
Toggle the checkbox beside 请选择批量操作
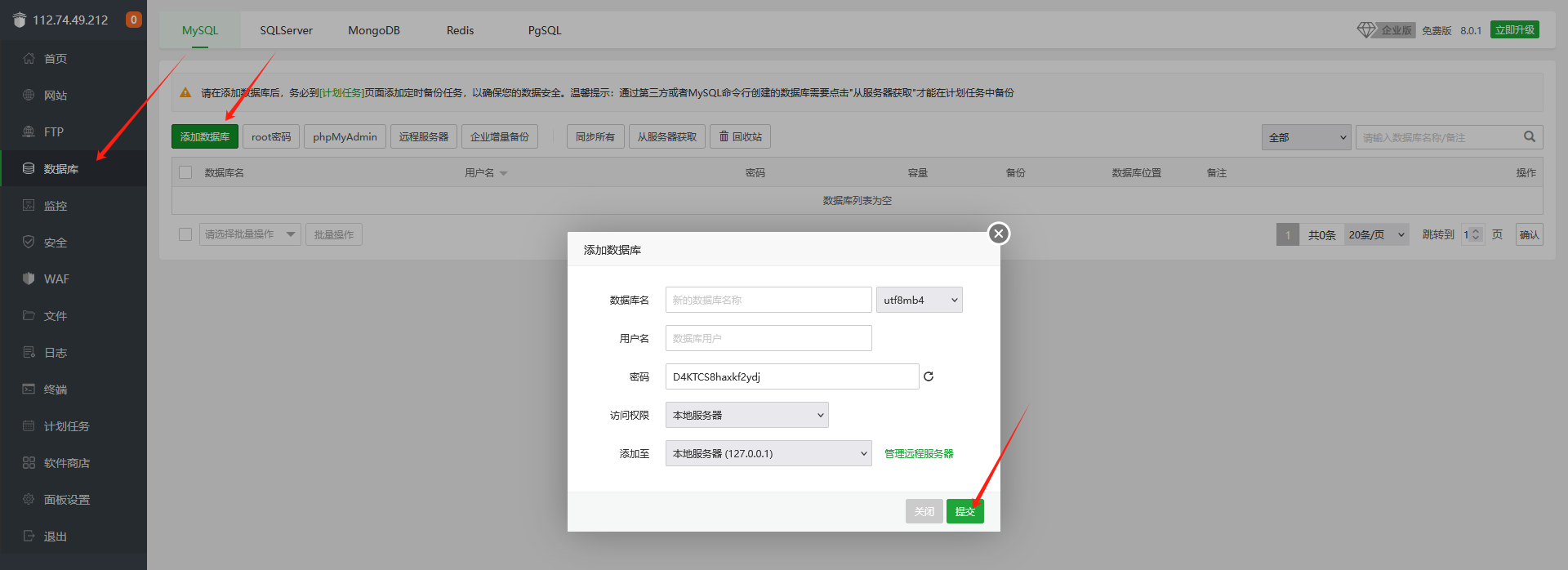tap(185, 234)
